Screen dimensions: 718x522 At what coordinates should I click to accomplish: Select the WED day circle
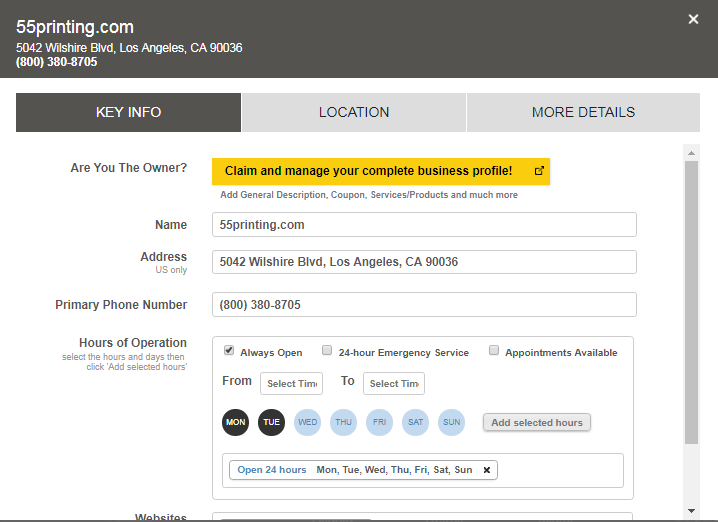click(308, 422)
